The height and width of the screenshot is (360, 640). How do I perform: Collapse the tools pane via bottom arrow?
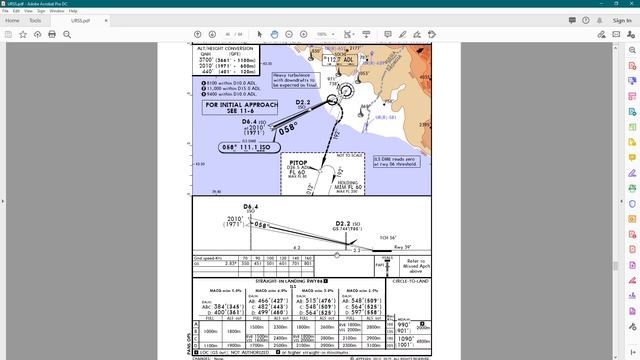pyautogui.click(x=632, y=352)
